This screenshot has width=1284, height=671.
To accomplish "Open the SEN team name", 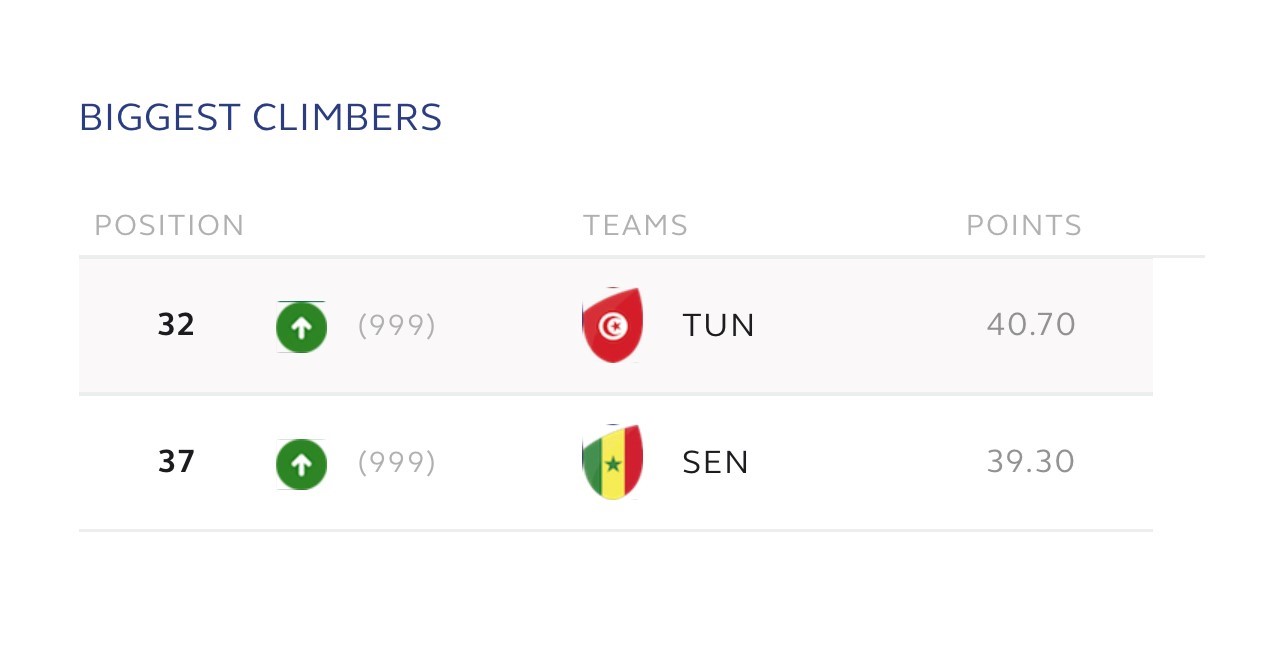I will click(x=715, y=463).
